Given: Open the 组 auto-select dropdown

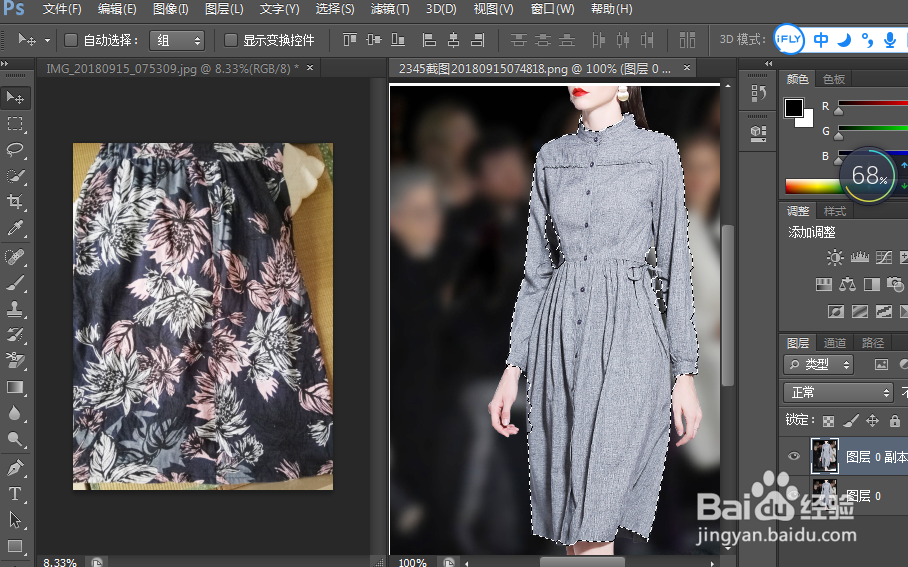Looking at the screenshot, I should point(177,40).
